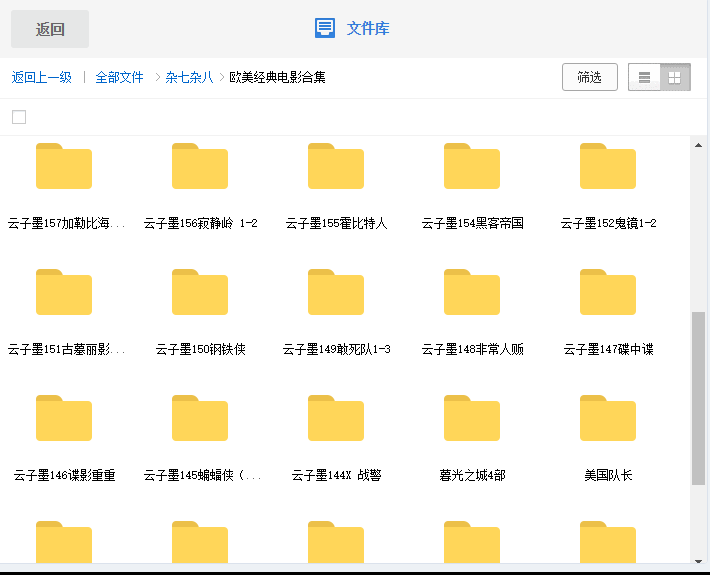Viewport: 710px width, 575px height.
Task: Tick the select-all checkbox
Action: pos(19,117)
